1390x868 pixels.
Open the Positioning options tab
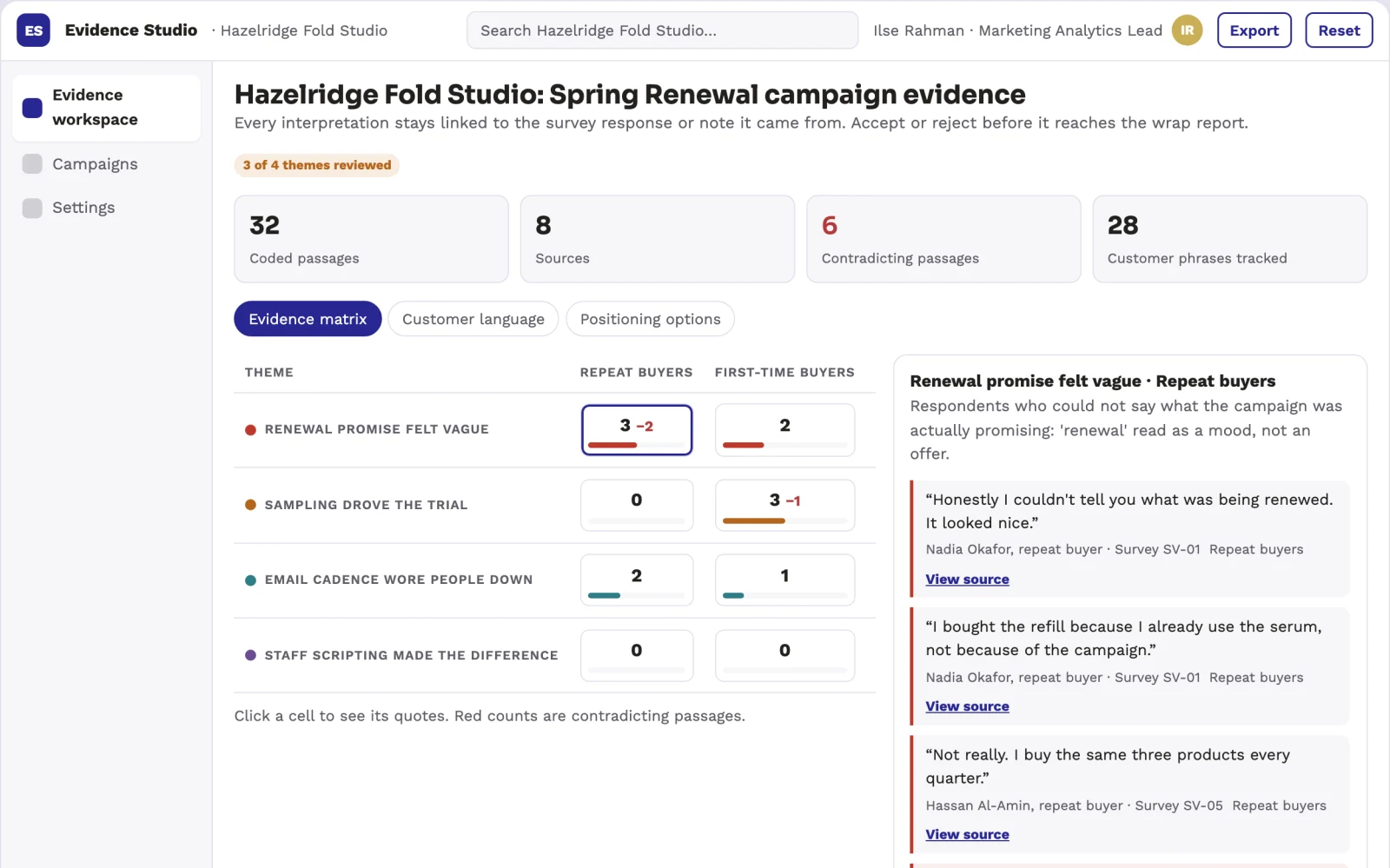pyautogui.click(x=650, y=319)
